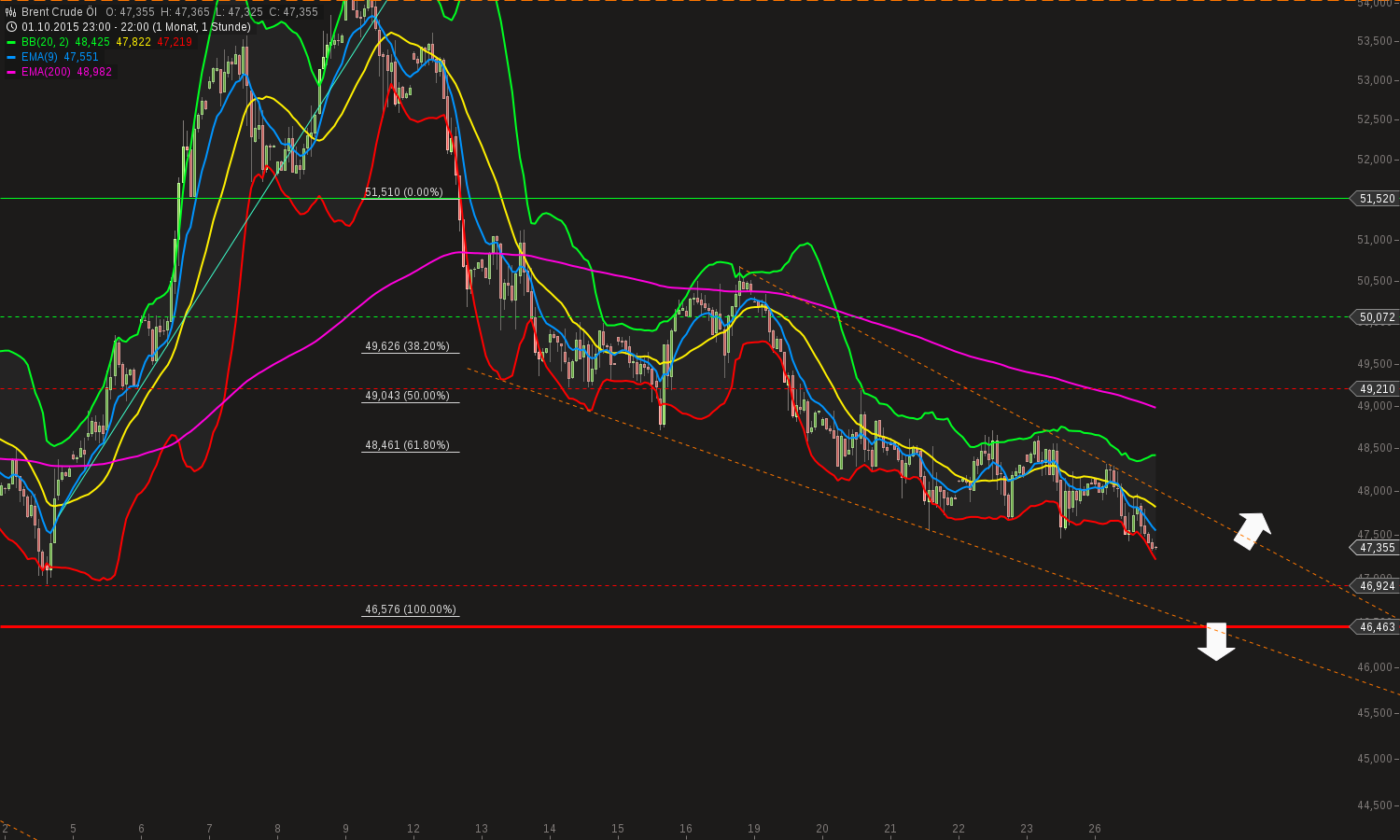Click the 48,000 price axis label

1375,491
